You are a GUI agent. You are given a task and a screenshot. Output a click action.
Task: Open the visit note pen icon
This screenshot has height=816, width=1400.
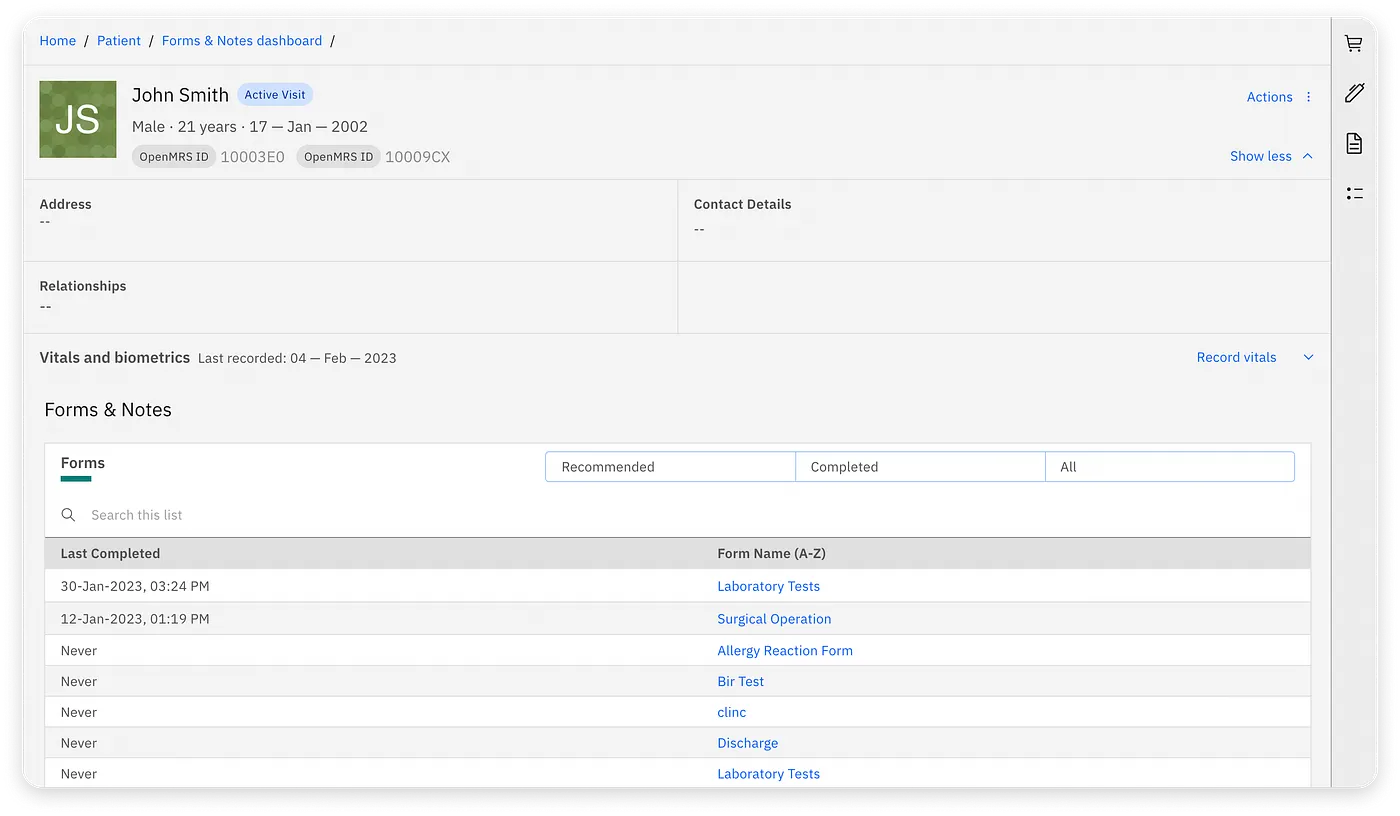[x=1354, y=93]
